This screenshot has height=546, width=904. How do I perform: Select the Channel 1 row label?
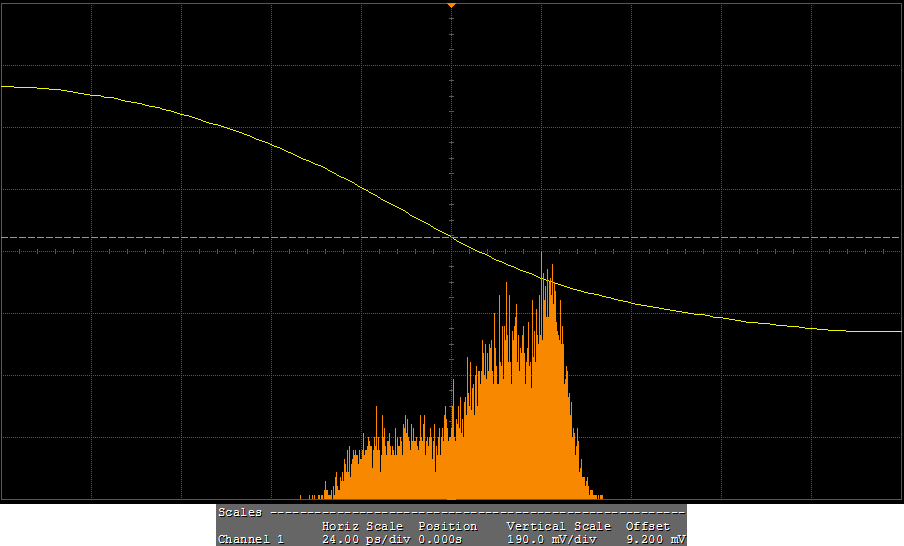pos(251,539)
